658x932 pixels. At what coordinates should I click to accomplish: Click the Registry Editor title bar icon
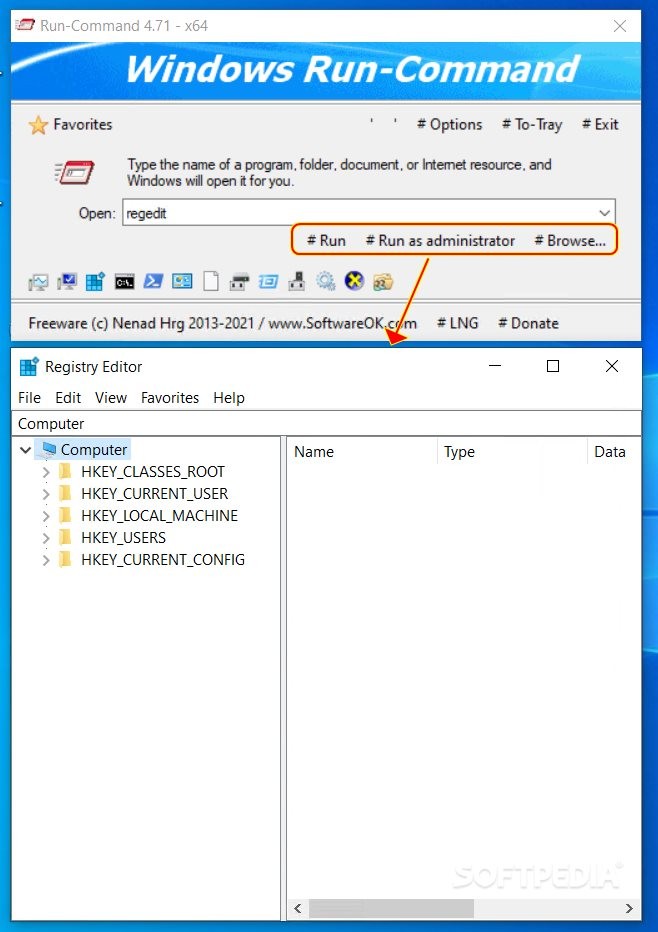(29, 367)
